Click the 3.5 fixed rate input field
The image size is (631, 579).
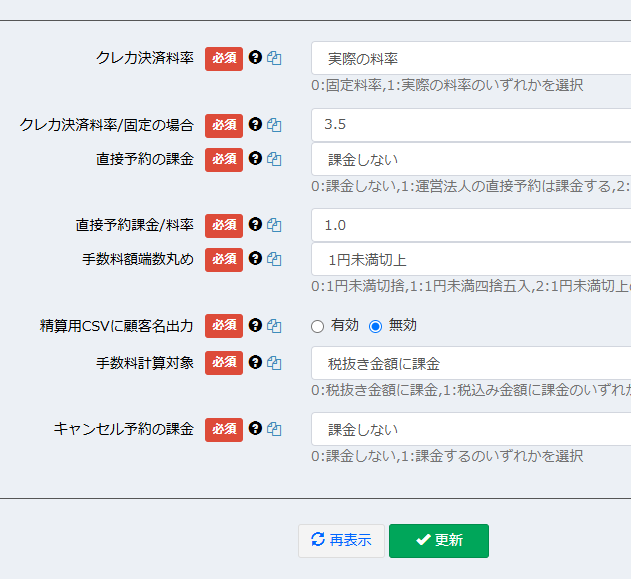point(471,125)
